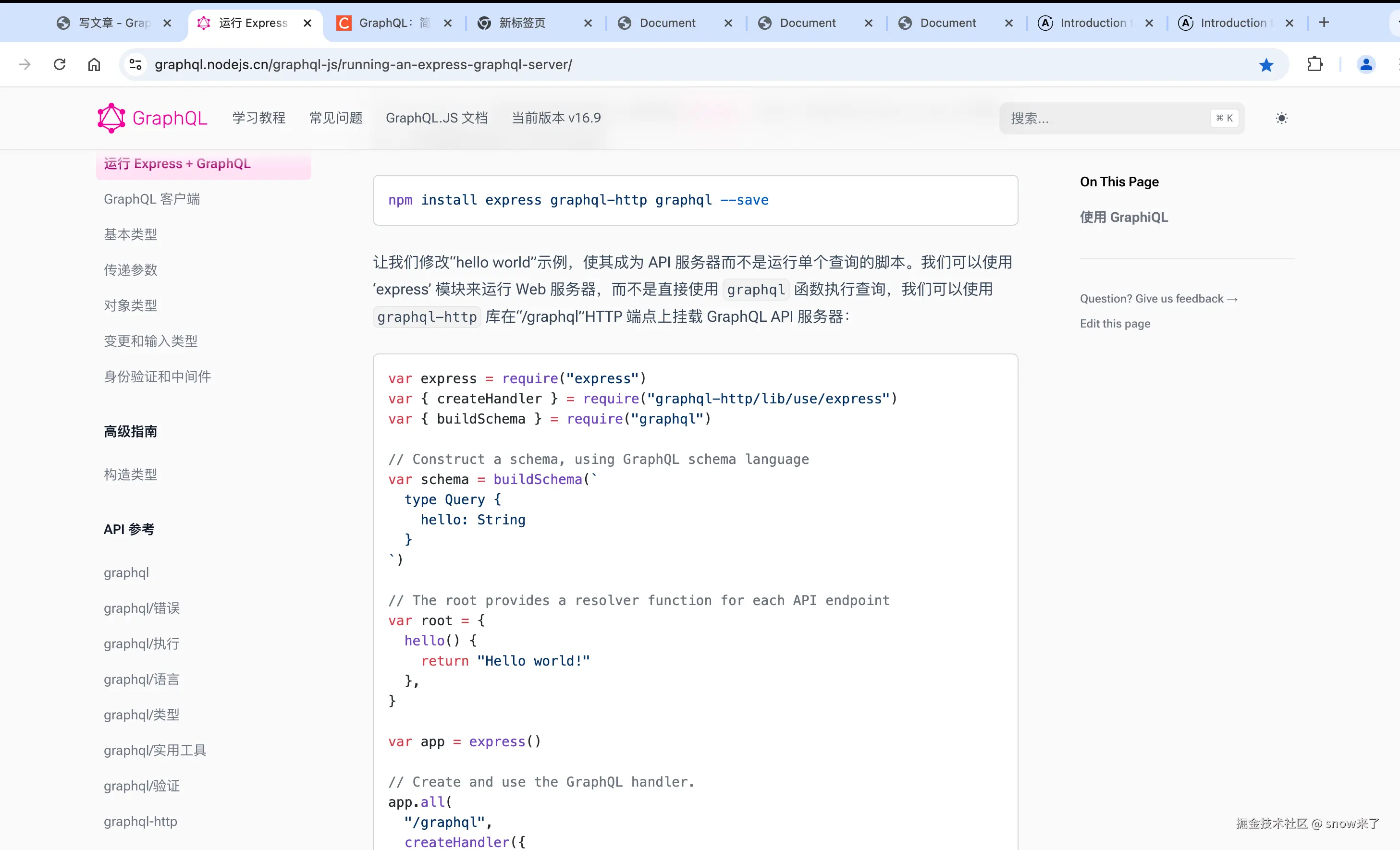Click site information icon in address bar
Screen dimensions: 1400x850
click(x=135, y=64)
